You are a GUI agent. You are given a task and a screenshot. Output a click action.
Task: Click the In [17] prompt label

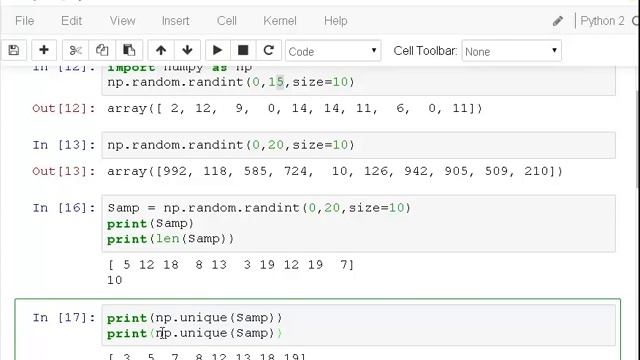(x=64, y=318)
